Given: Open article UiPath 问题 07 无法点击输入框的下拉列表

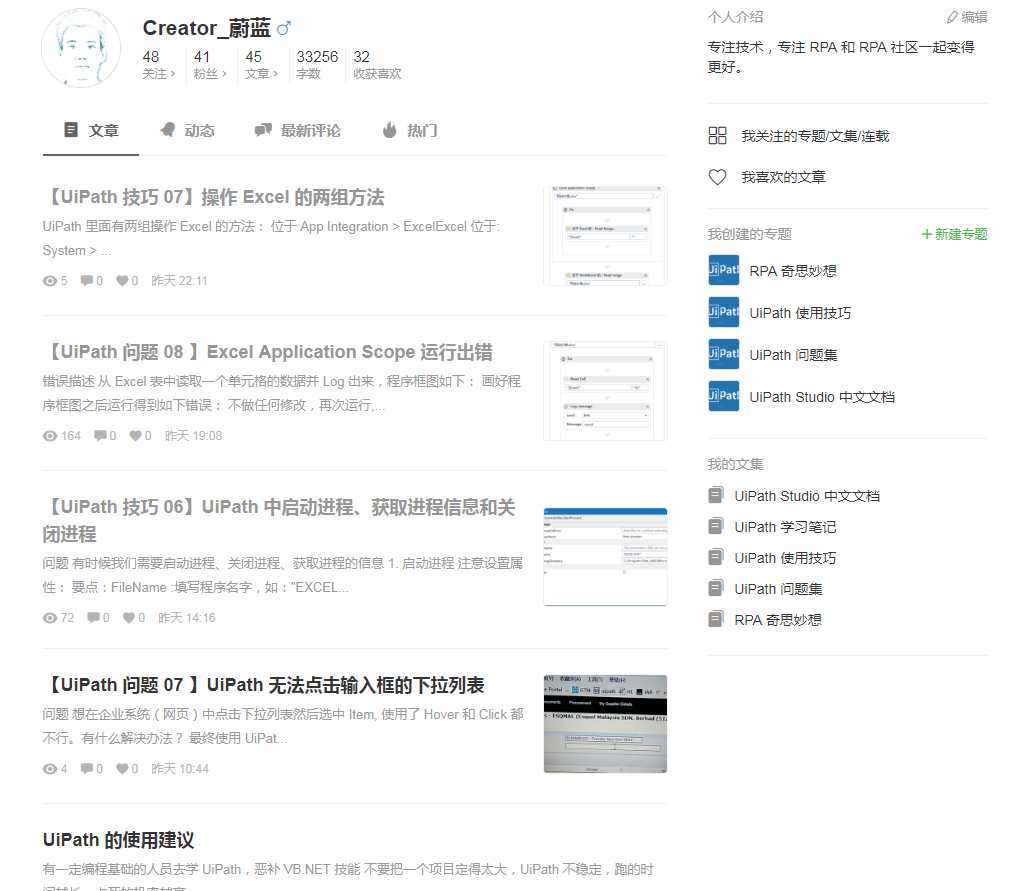Looking at the screenshot, I should coord(264,685).
